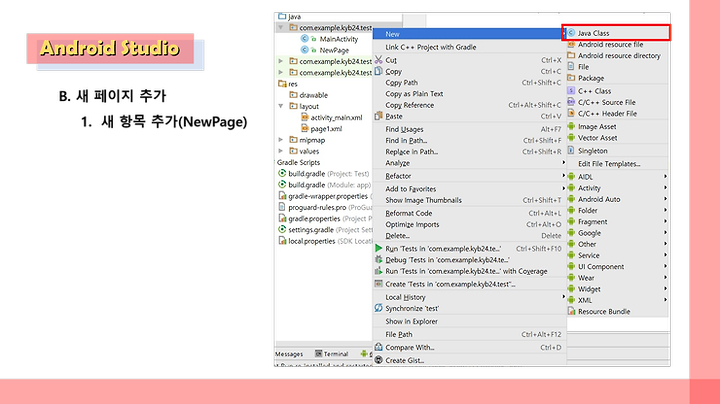Click the Singleton file icon
This screenshot has height=404, width=720.
(571, 150)
